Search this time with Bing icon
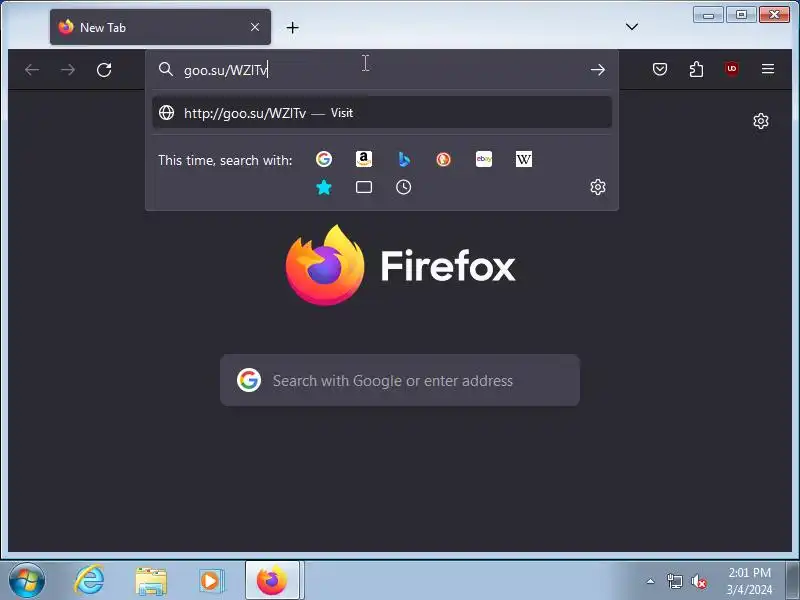 pyautogui.click(x=404, y=159)
